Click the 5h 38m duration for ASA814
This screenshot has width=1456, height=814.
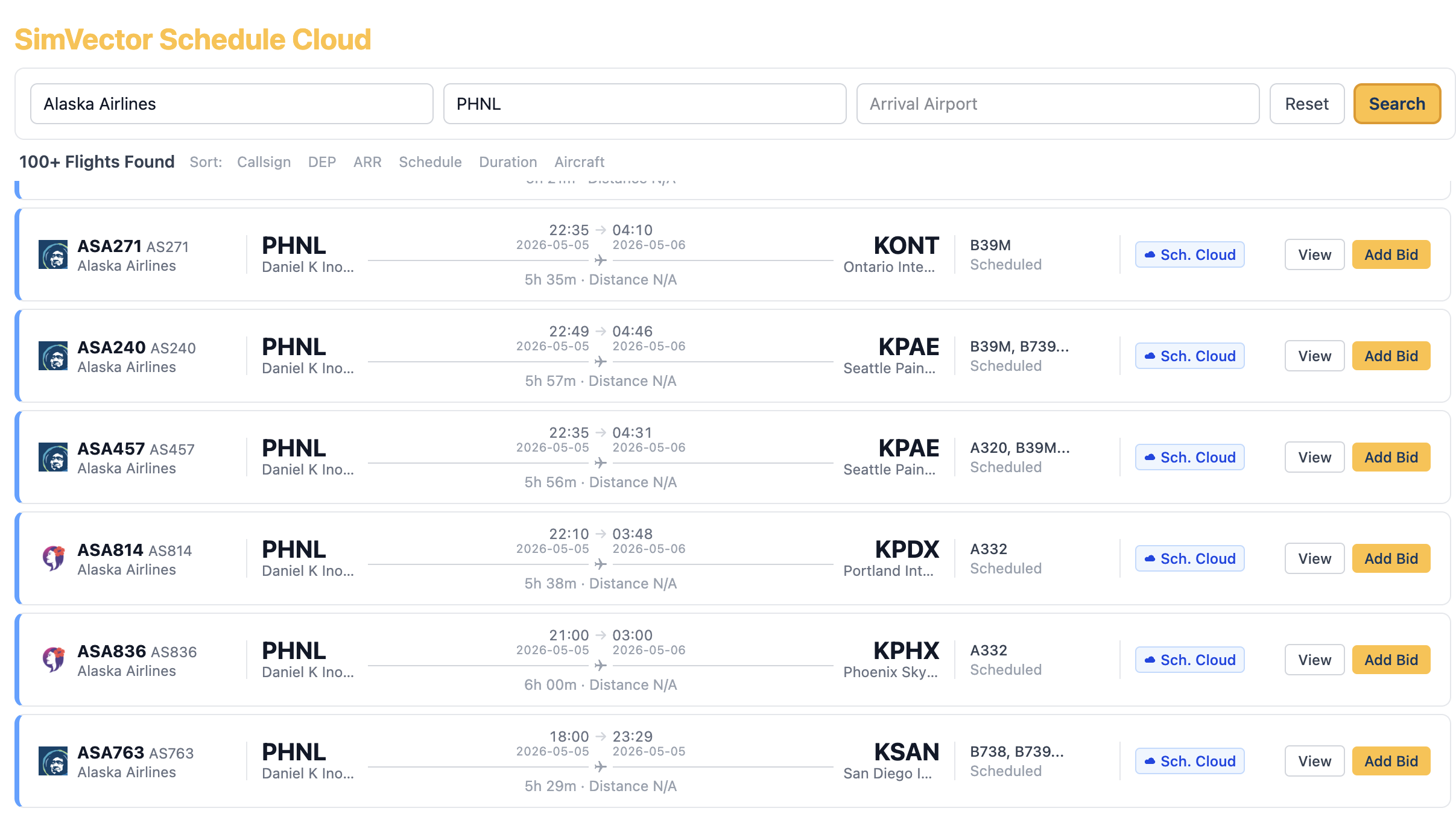pos(550,584)
